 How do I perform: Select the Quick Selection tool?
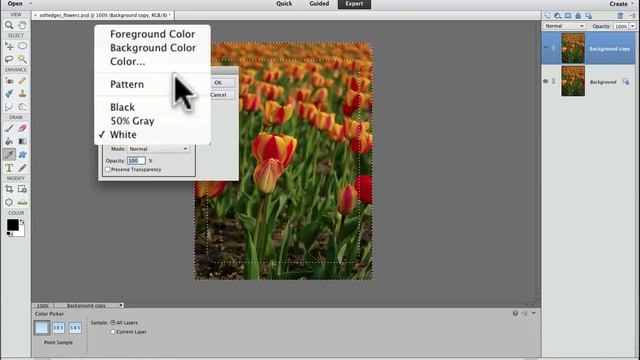(x=22, y=59)
